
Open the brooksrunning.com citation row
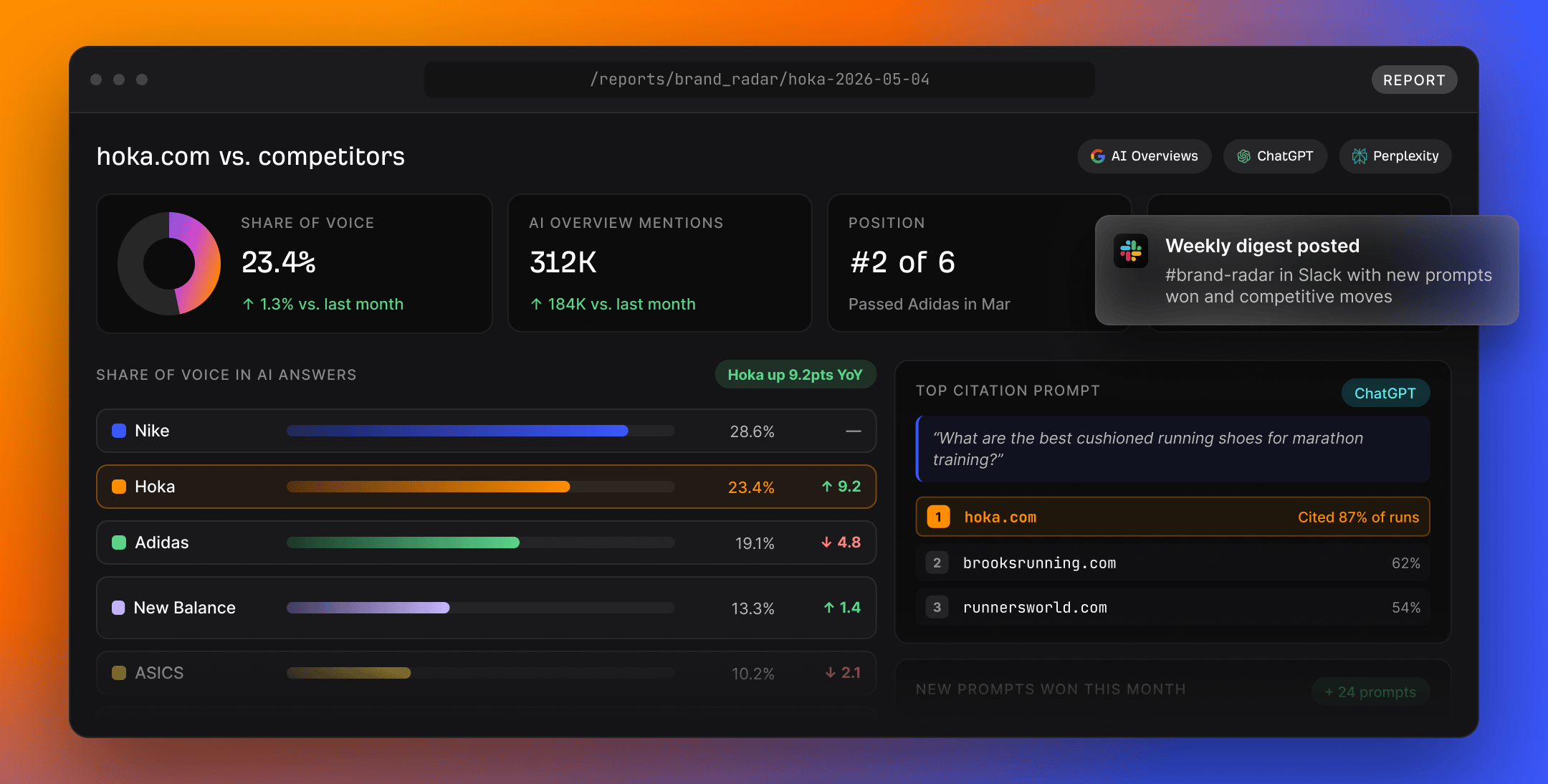click(x=1172, y=563)
